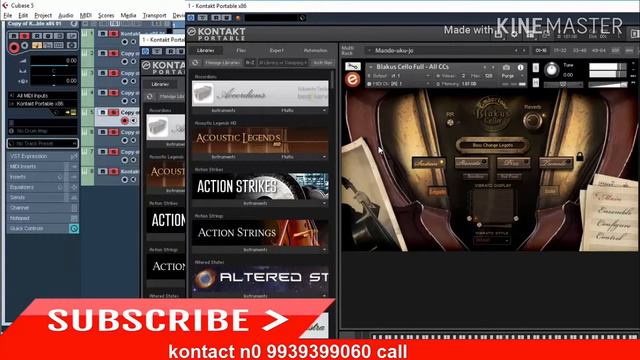Click the refresh libraries icon in Kontakt
The image size is (640, 360).
pos(196,63)
